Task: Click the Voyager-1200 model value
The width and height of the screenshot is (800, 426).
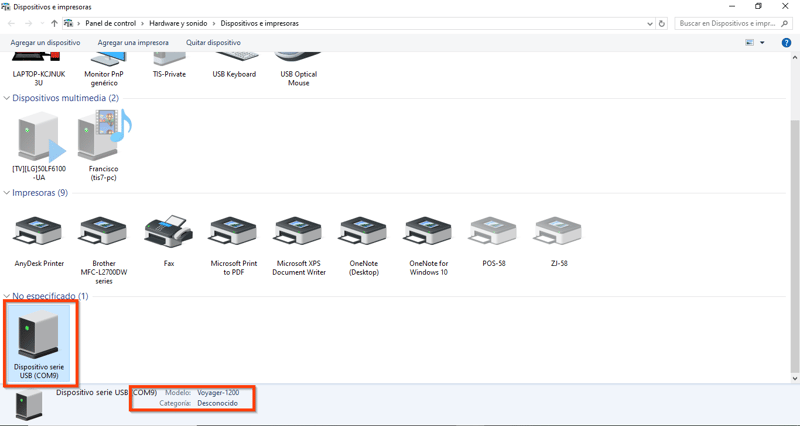Action: pyautogui.click(x=218, y=393)
